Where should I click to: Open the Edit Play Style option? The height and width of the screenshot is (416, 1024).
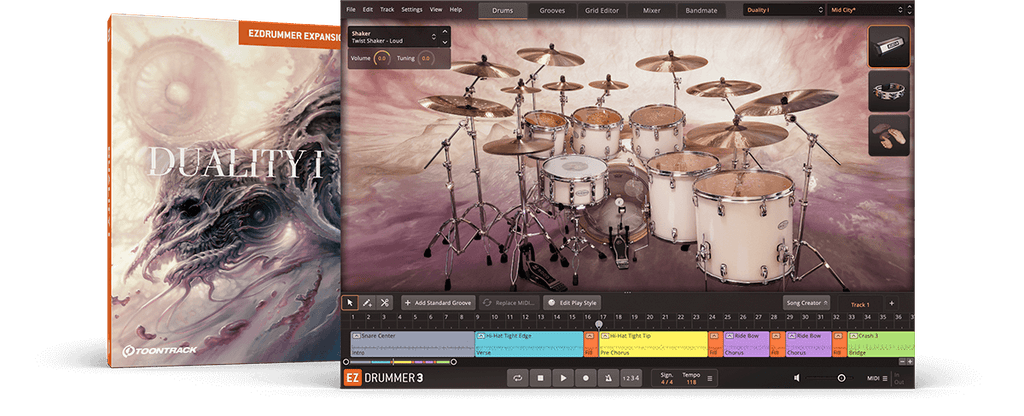(x=572, y=303)
